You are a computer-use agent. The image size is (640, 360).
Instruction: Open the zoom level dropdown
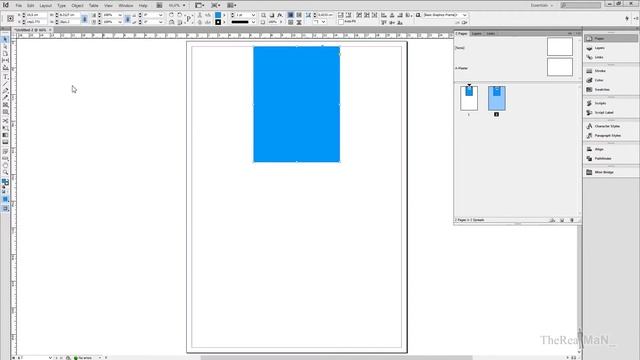(x=184, y=5)
